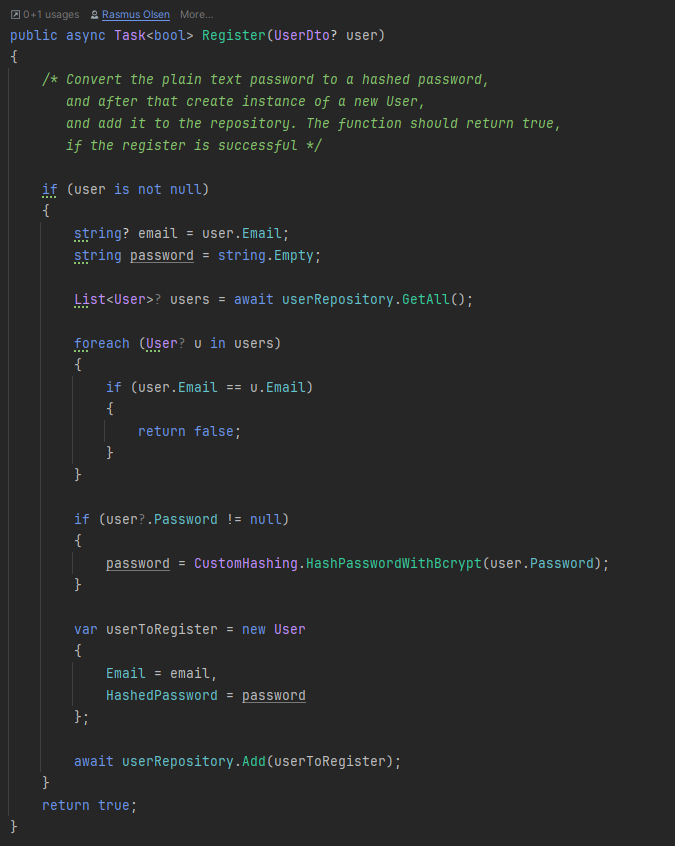
Task: Click the author person icon
Action: 94,15
